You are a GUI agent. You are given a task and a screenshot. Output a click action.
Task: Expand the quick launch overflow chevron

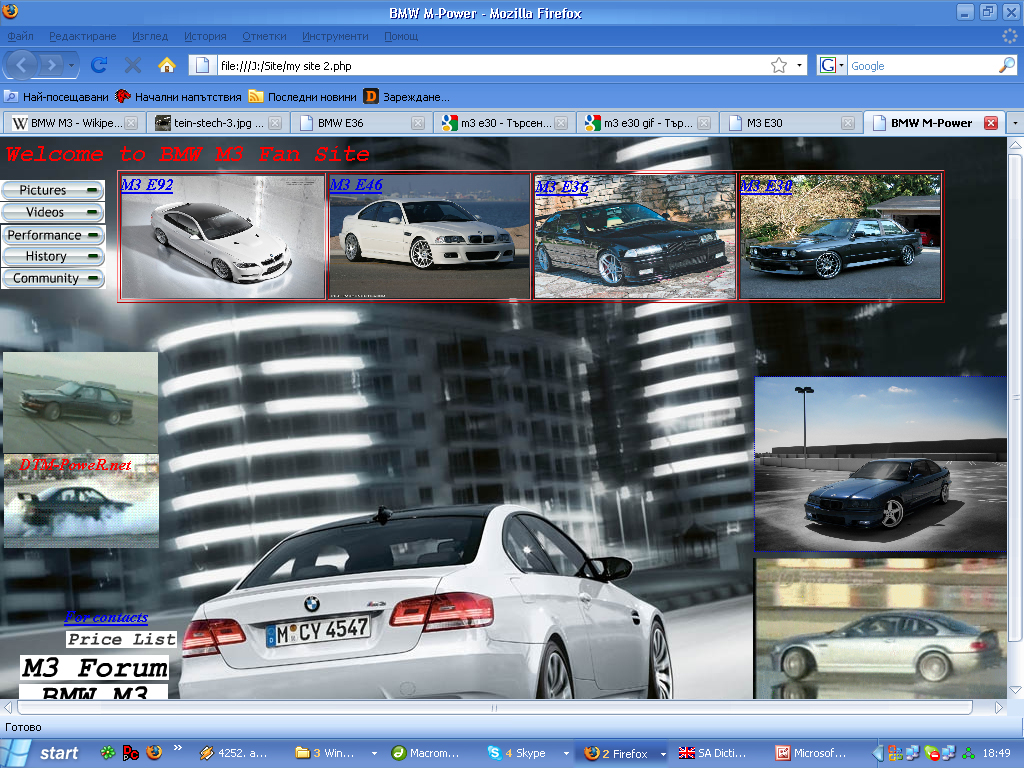(x=178, y=748)
